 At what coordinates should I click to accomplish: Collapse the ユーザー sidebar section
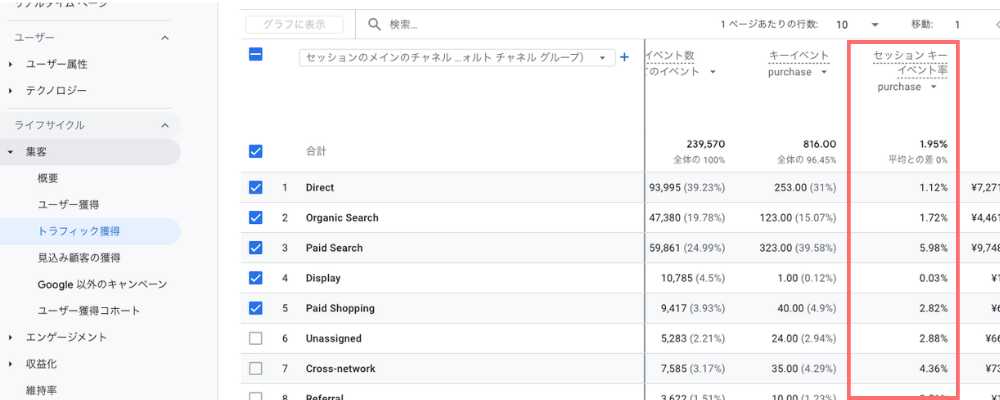(x=165, y=38)
